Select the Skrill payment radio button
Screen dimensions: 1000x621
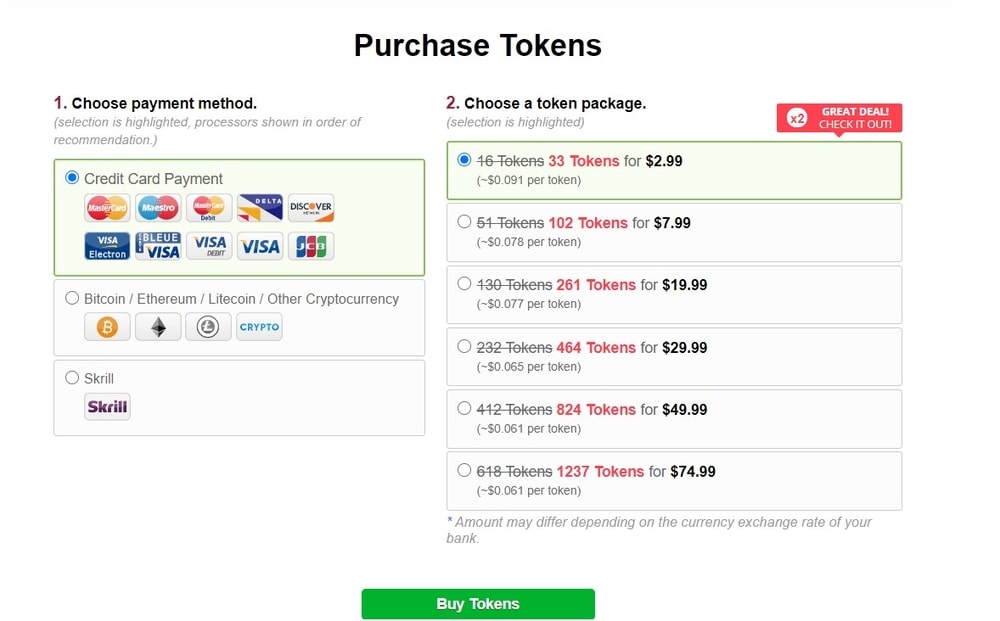(x=72, y=378)
